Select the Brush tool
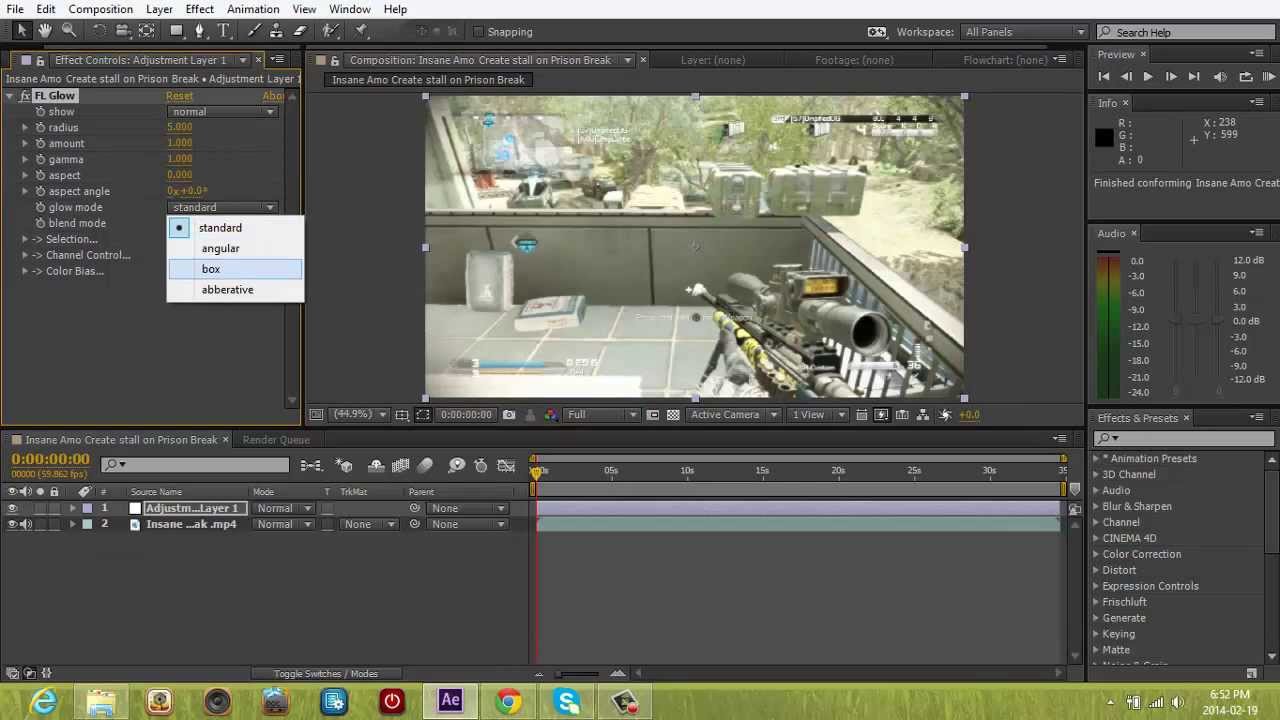1280x720 pixels. pyautogui.click(x=254, y=32)
